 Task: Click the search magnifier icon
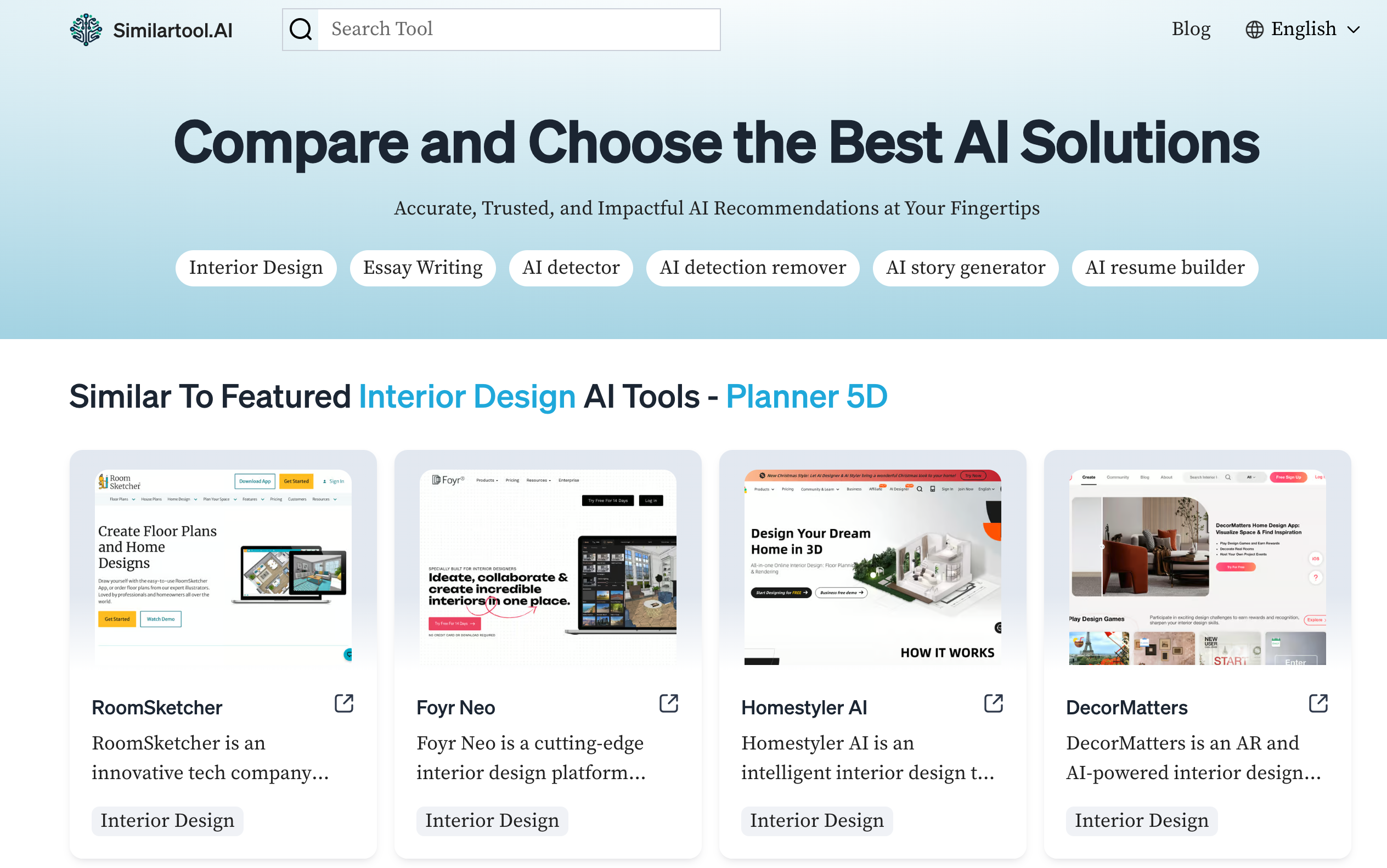point(300,29)
